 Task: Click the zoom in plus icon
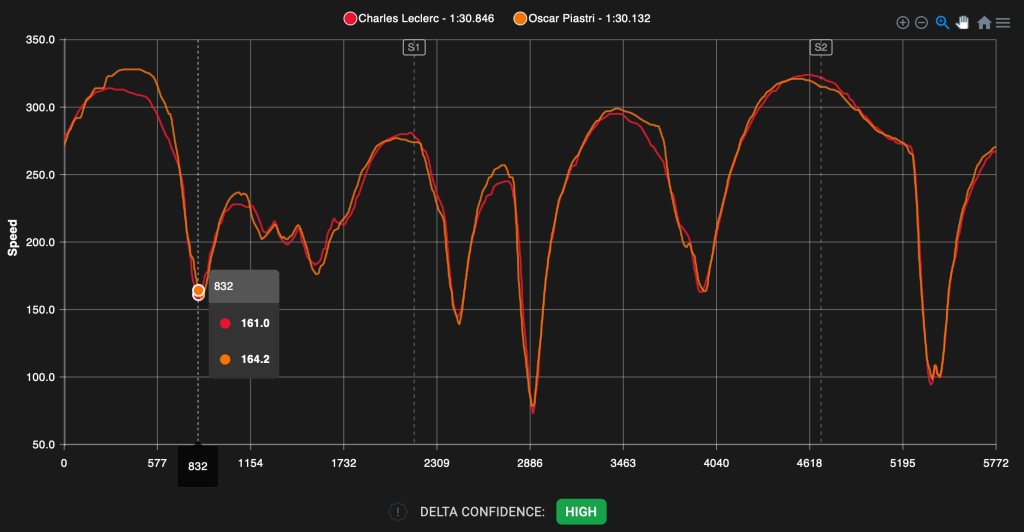click(x=903, y=23)
